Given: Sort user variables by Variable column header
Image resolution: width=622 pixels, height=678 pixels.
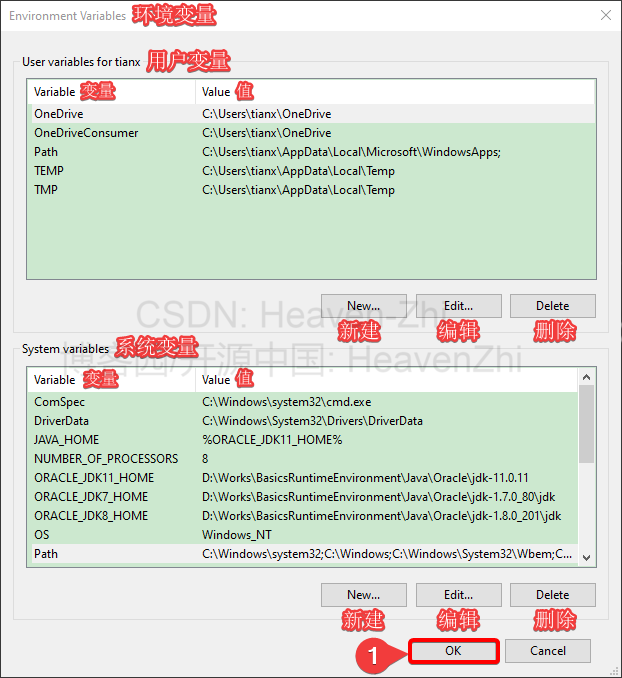Looking at the screenshot, I should tap(112, 92).
